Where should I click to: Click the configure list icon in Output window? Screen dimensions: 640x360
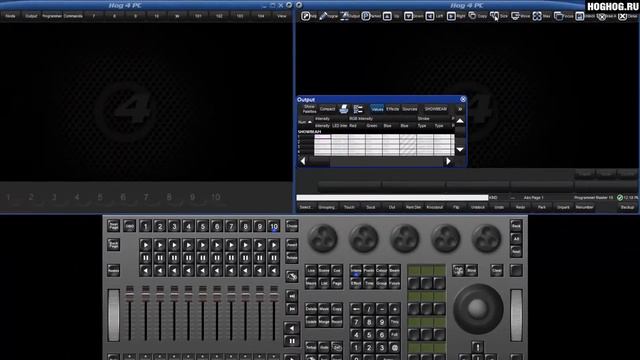[358, 109]
